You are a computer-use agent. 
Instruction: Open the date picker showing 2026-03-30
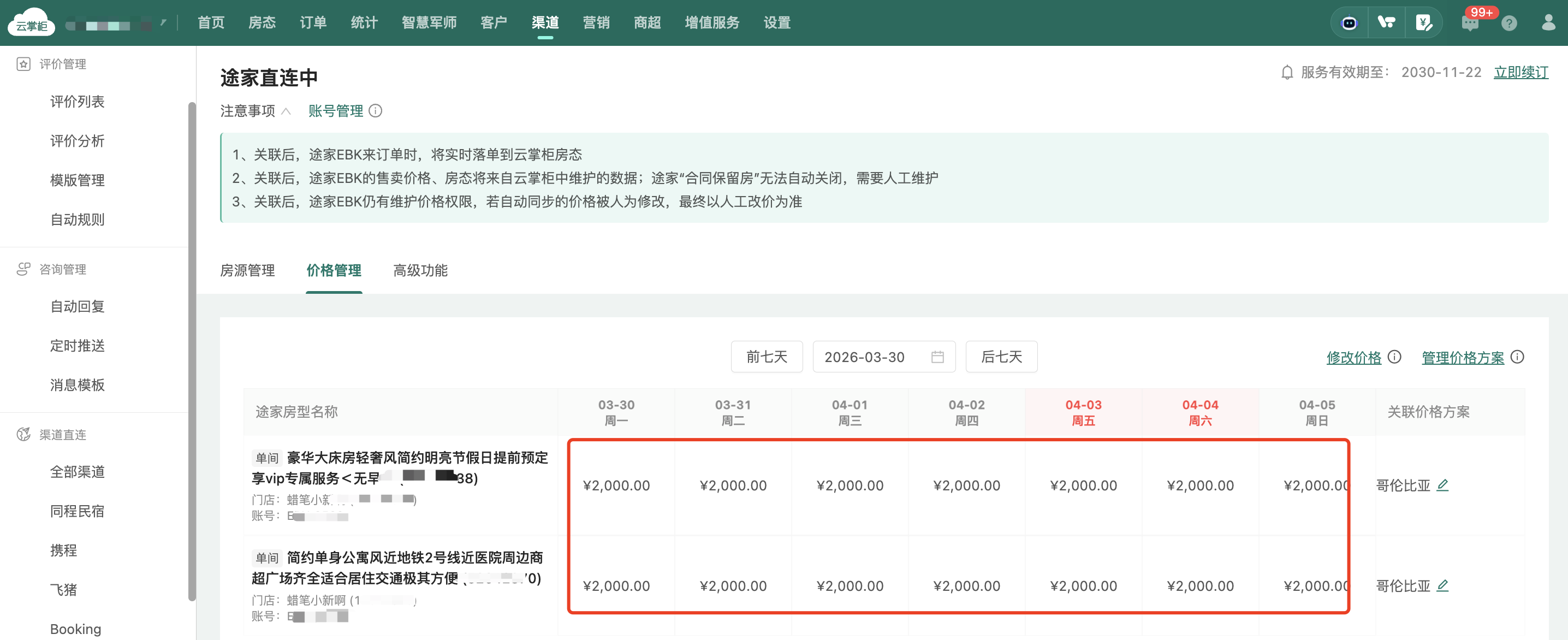883,357
